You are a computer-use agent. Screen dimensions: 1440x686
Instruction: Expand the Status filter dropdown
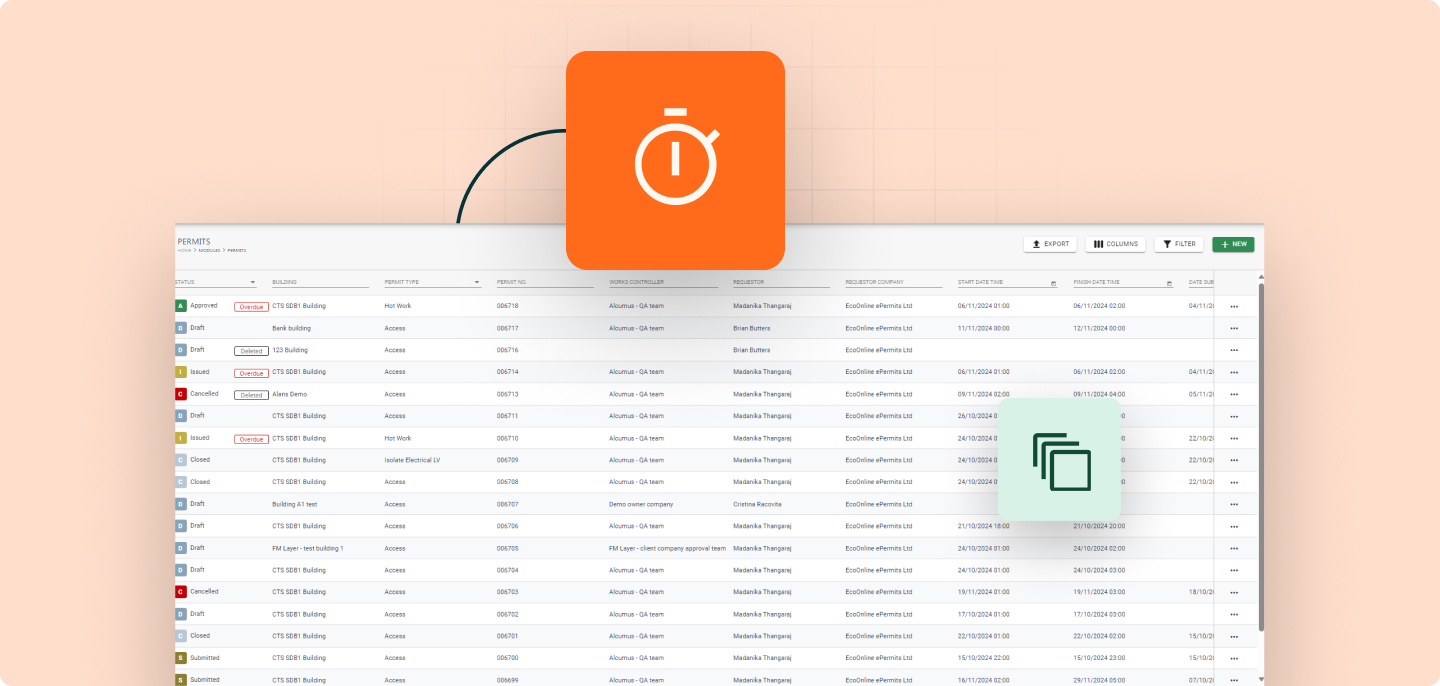tap(253, 283)
